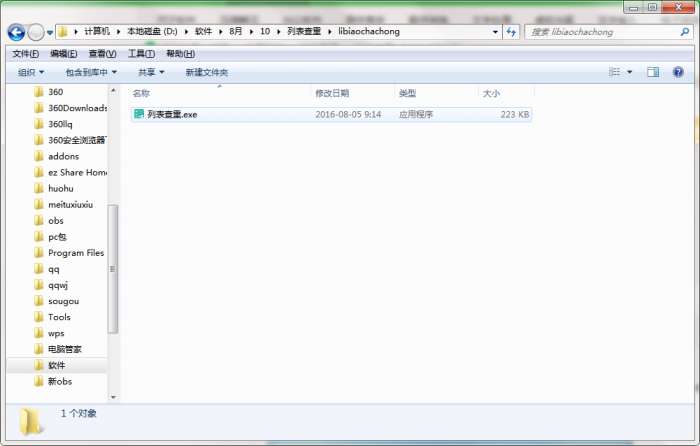Click the Back navigation arrow
Image resolution: width=700 pixels, height=446 pixels.
[x=16, y=32]
